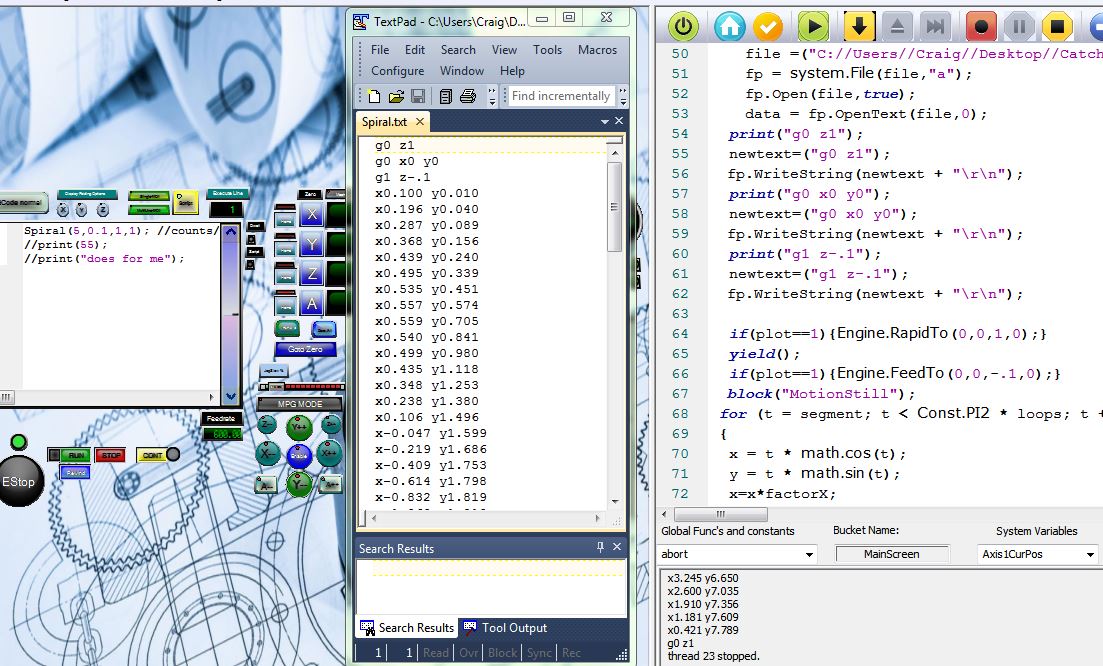1103x666 pixels.
Task: Expand the Global Func's abort dropdown
Action: pyautogui.click(x=809, y=555)
